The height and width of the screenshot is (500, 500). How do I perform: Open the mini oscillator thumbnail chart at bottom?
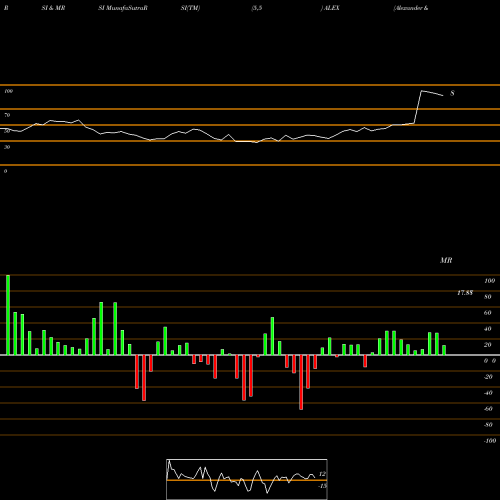pos(247,479)
